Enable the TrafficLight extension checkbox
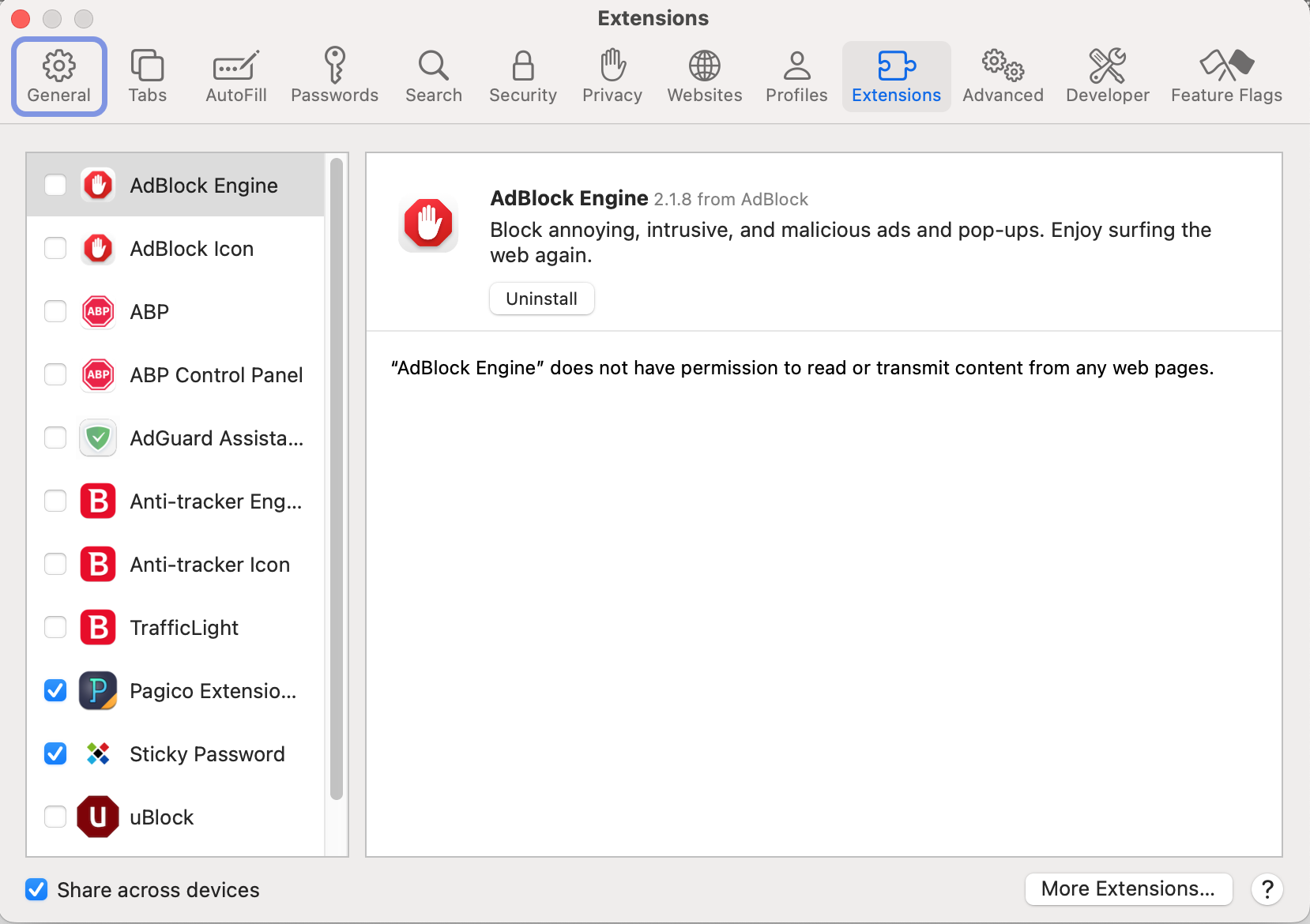 (55, 627)
